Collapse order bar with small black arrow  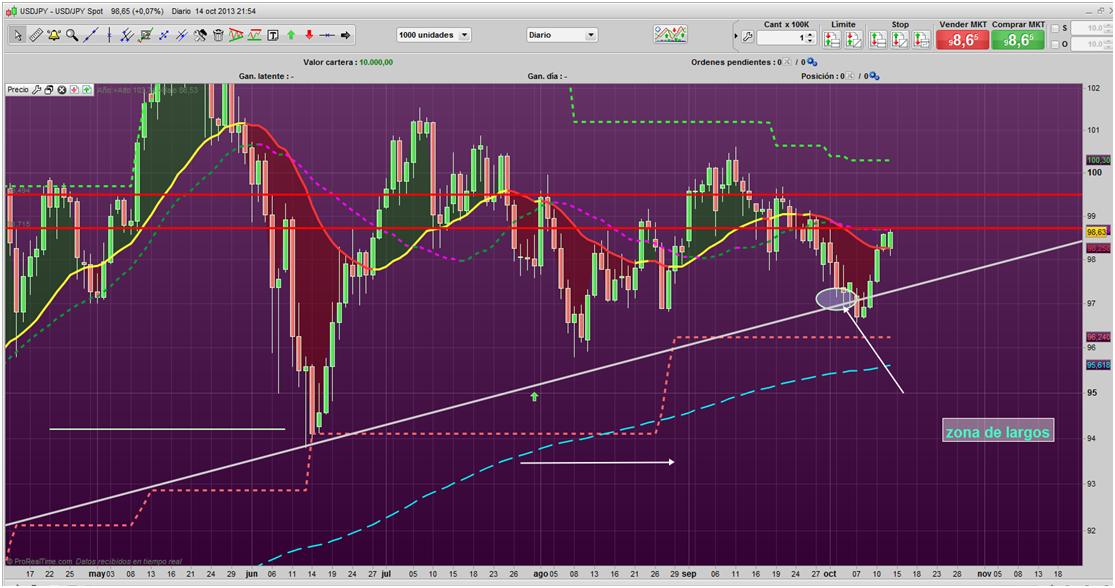736,36
